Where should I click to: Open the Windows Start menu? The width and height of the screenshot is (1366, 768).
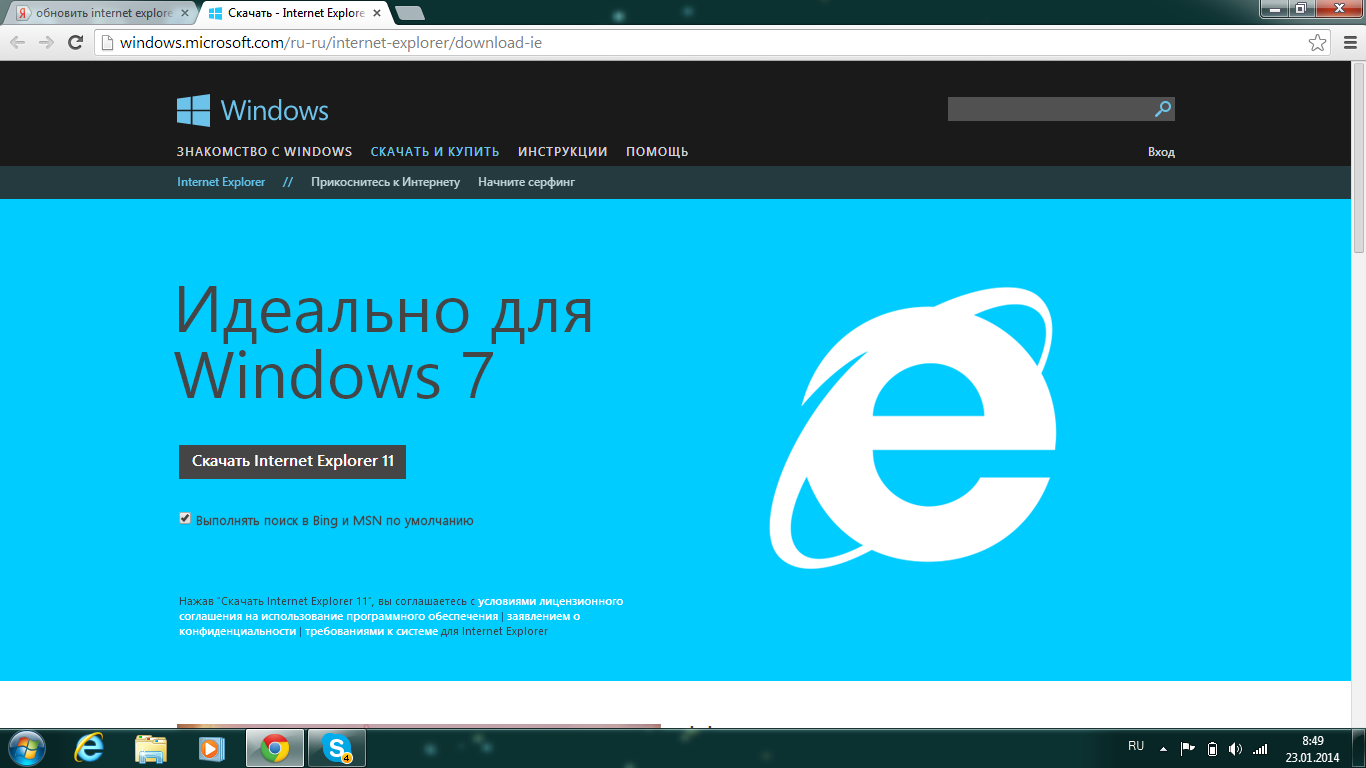click(26, 748)
